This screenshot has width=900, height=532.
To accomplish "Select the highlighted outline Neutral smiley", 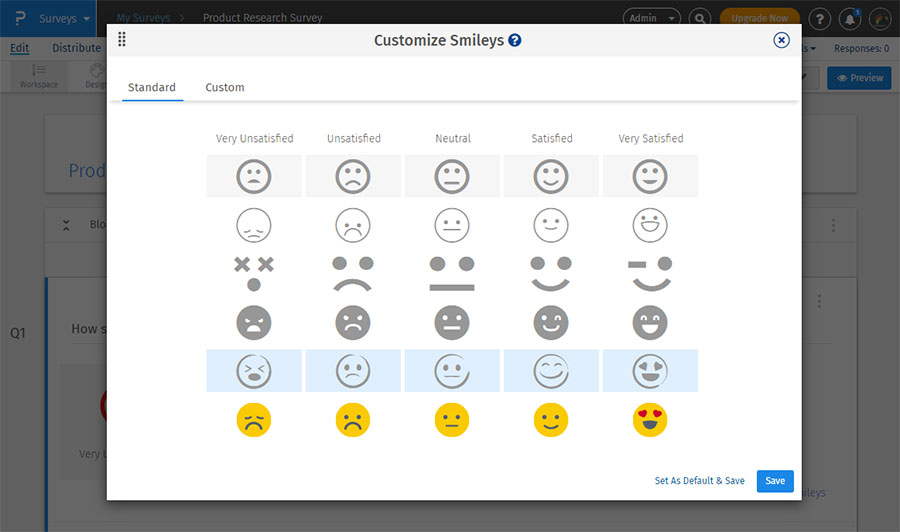I will [x=452, y=371].
